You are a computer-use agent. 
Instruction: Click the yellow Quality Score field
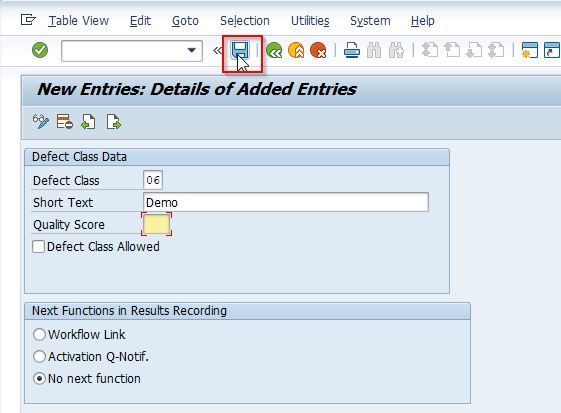[156, 224]
